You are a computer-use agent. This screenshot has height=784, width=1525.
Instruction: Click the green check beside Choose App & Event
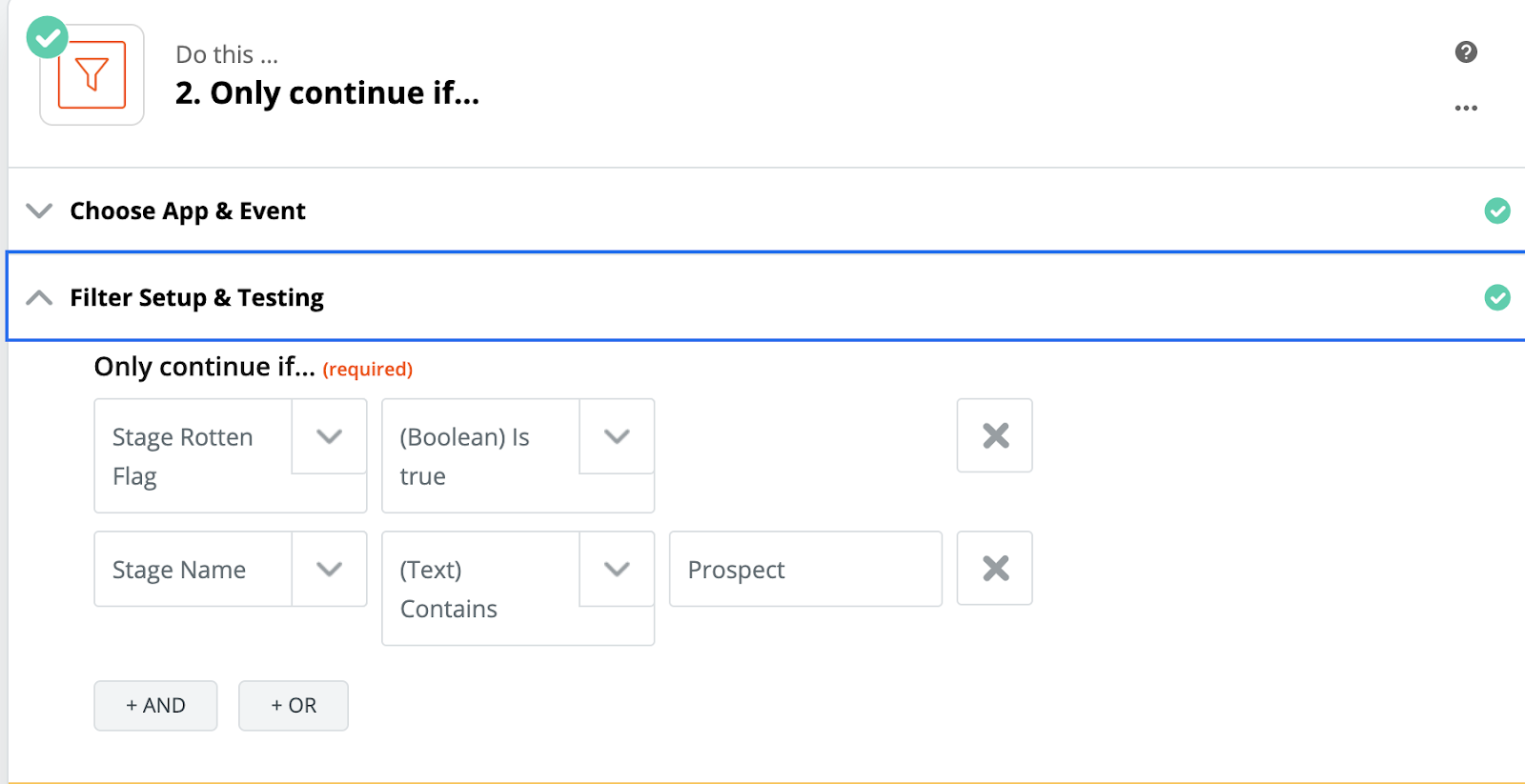pos(1497,211)
